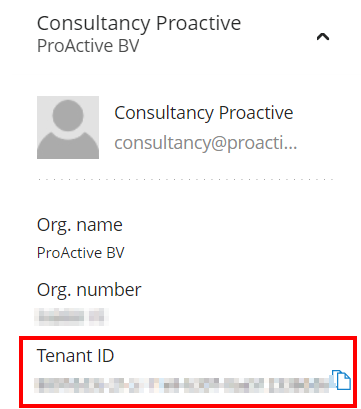Image resolution: width=361 pixels, height=409 pixels.
Task: Click the word Proactive in the header title
Action: (199, 23)
